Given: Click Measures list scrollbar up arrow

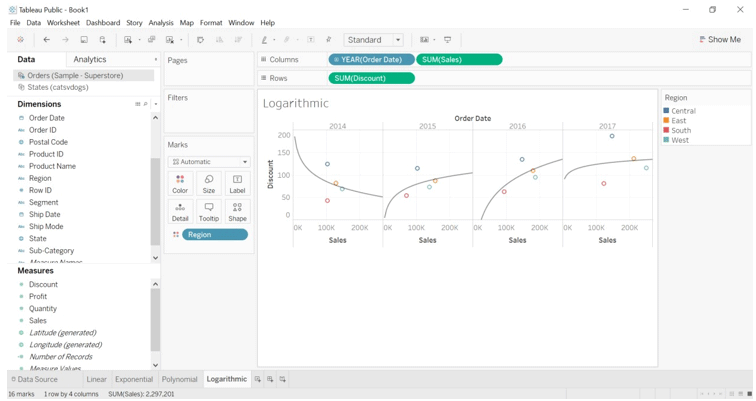Looking at the screenshot, I should pyautogui.click(x=155, y=284).
